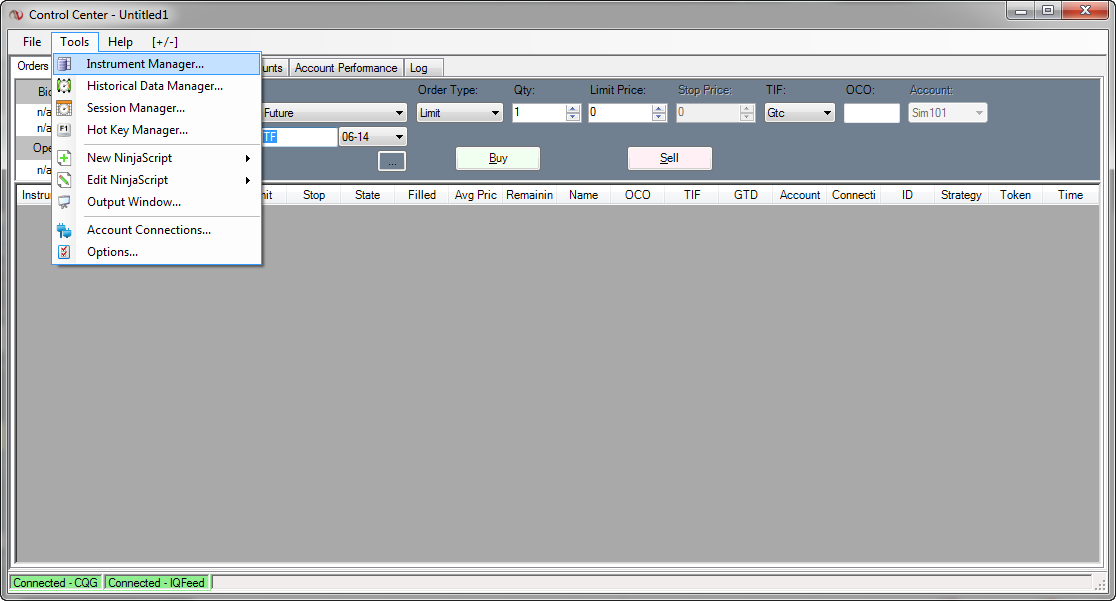Click the NinjaTrader logo in the title bar

[x=16, y=14]
